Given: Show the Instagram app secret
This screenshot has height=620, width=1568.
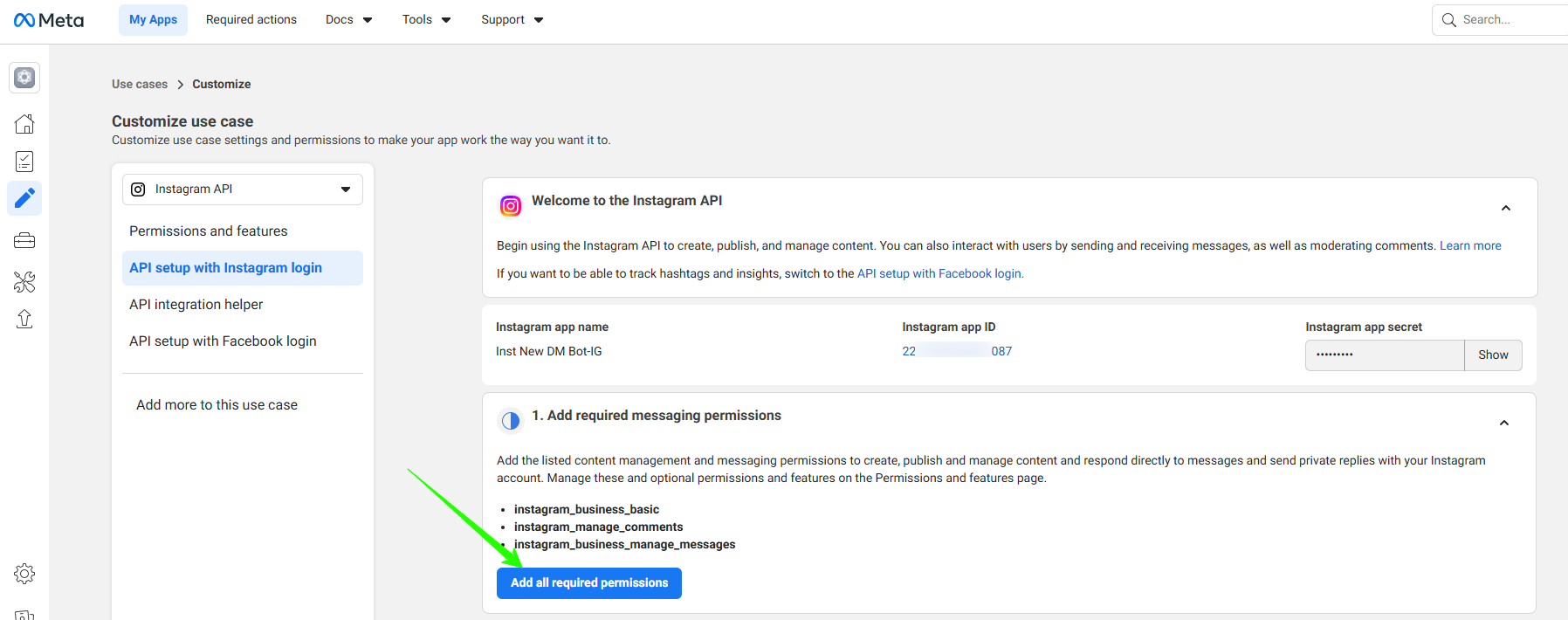Looking at the screenshot, I should point(1492,355).
